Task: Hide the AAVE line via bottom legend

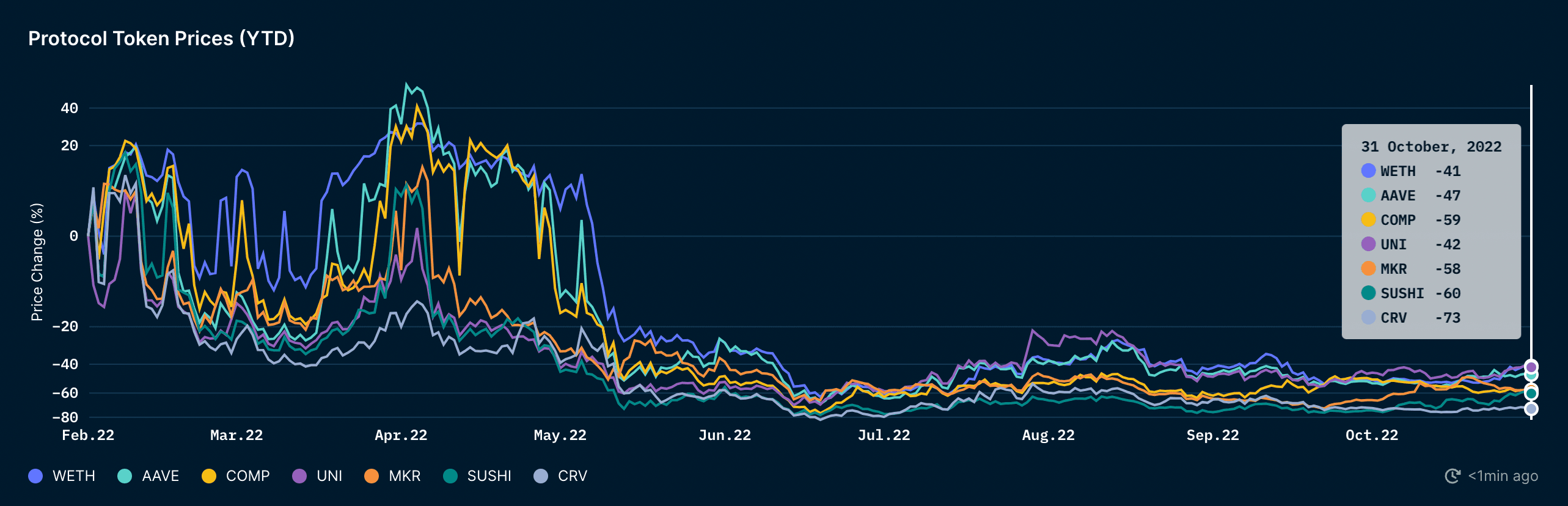Action: [148, 476]
